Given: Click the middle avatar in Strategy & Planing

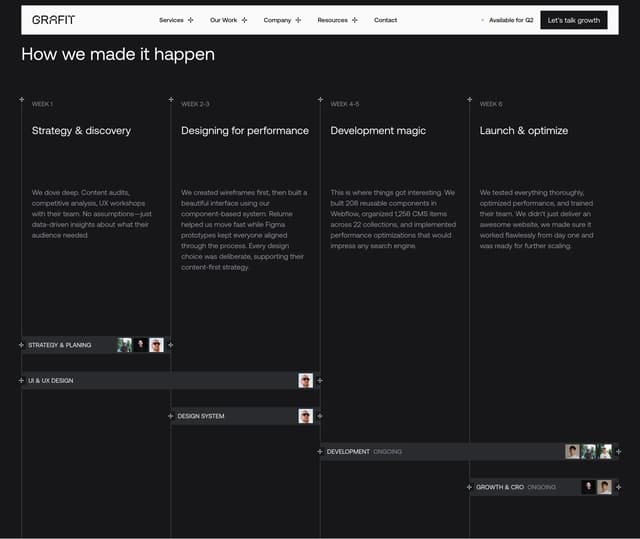Looking at the screenshot, I should [x=140, y=345].
